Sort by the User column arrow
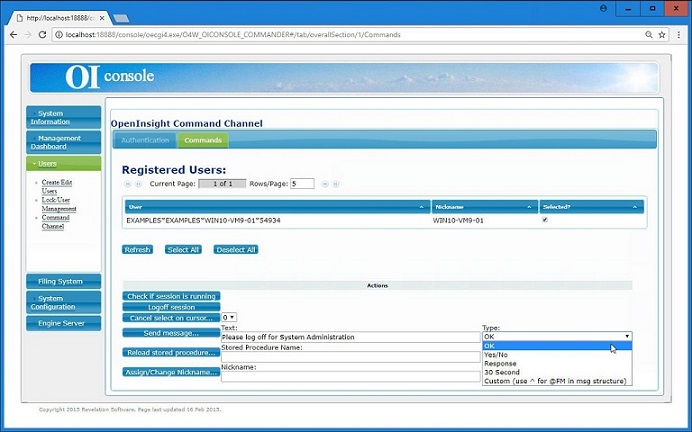Screen dimensions: 692x432 point(421,207)
